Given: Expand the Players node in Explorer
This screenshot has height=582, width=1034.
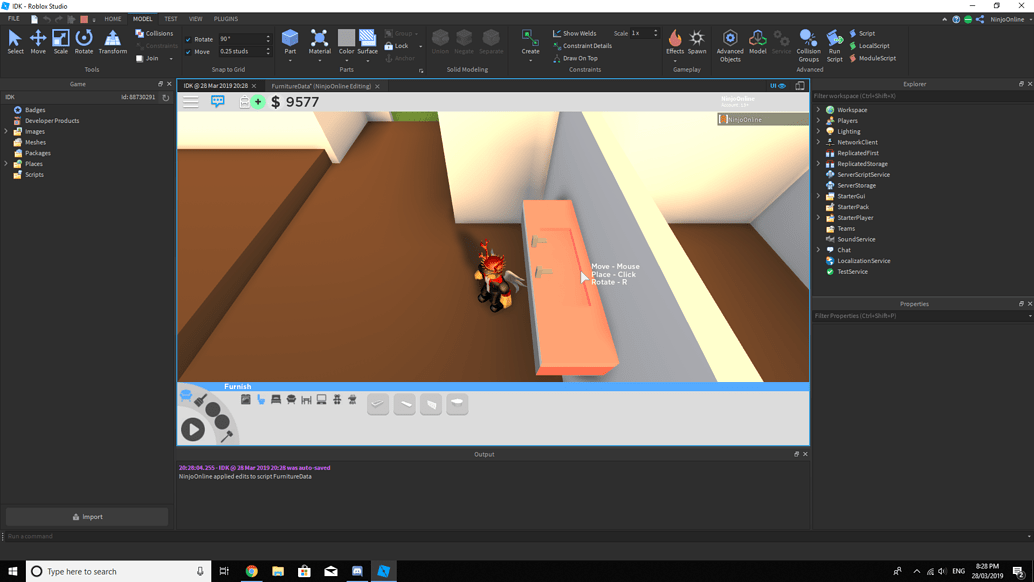Looking at the screenshot, I should click(818, 121).
